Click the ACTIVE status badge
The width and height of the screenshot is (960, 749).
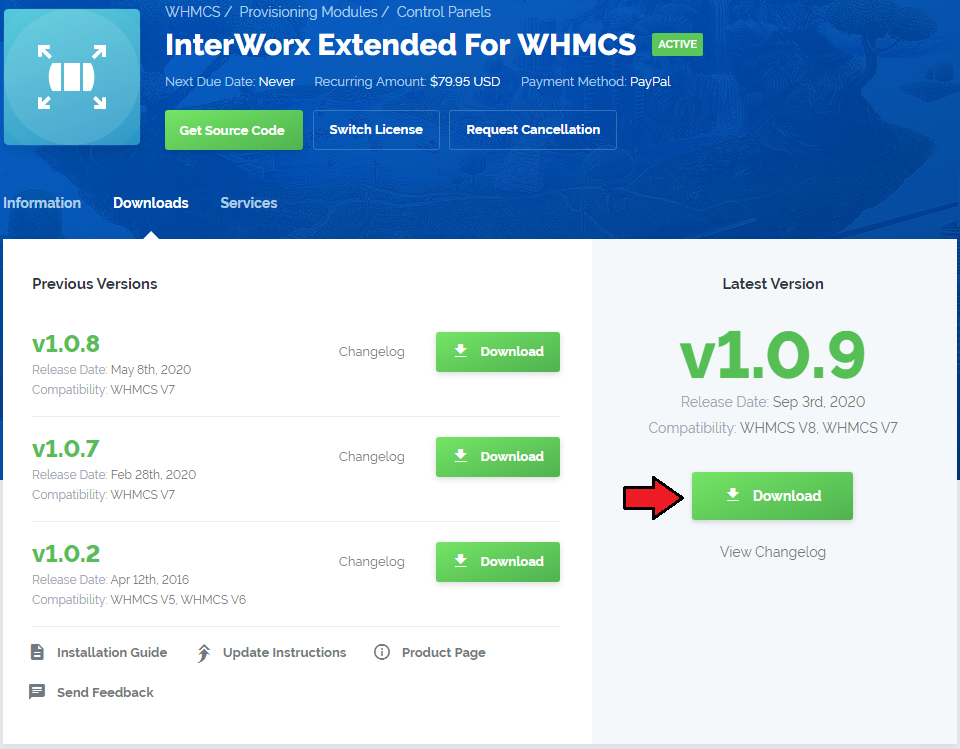pyautogui.click(x=677, y=44)
